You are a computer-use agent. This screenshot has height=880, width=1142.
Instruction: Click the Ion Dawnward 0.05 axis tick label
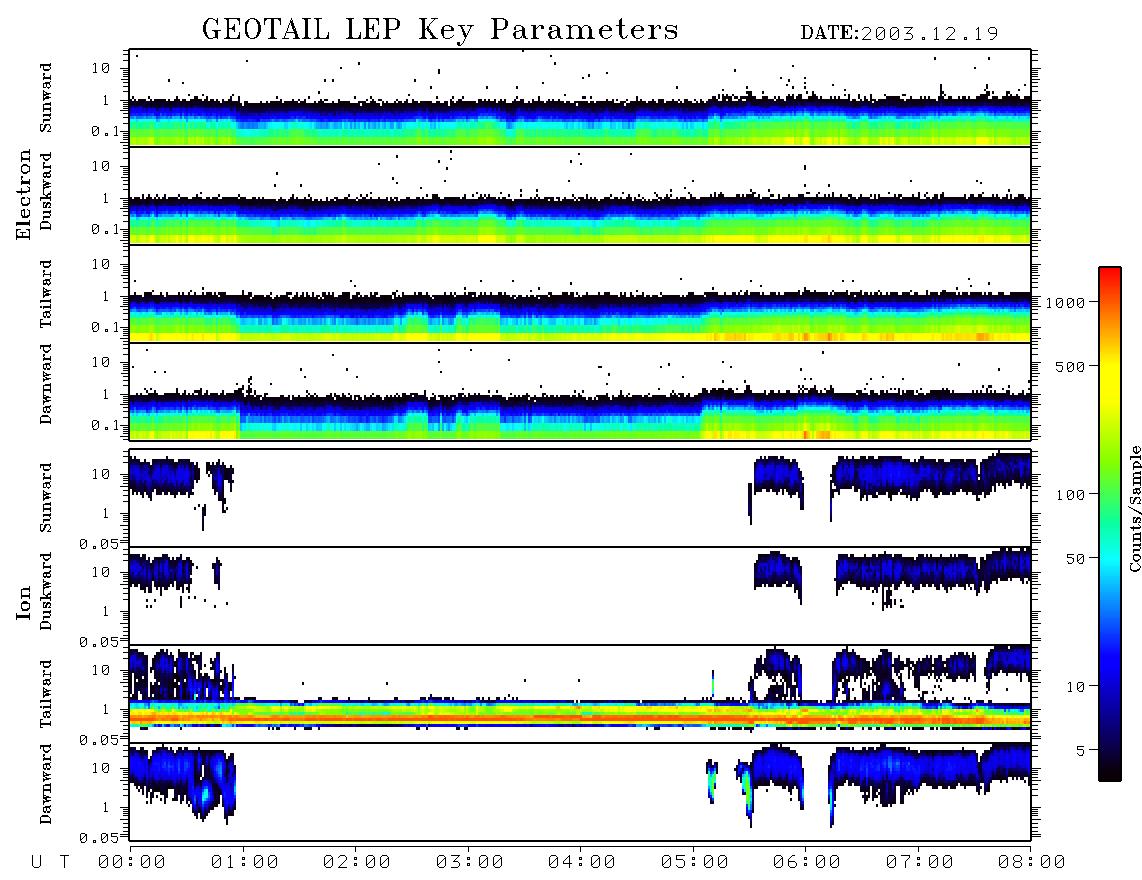[x=98, y=838]
